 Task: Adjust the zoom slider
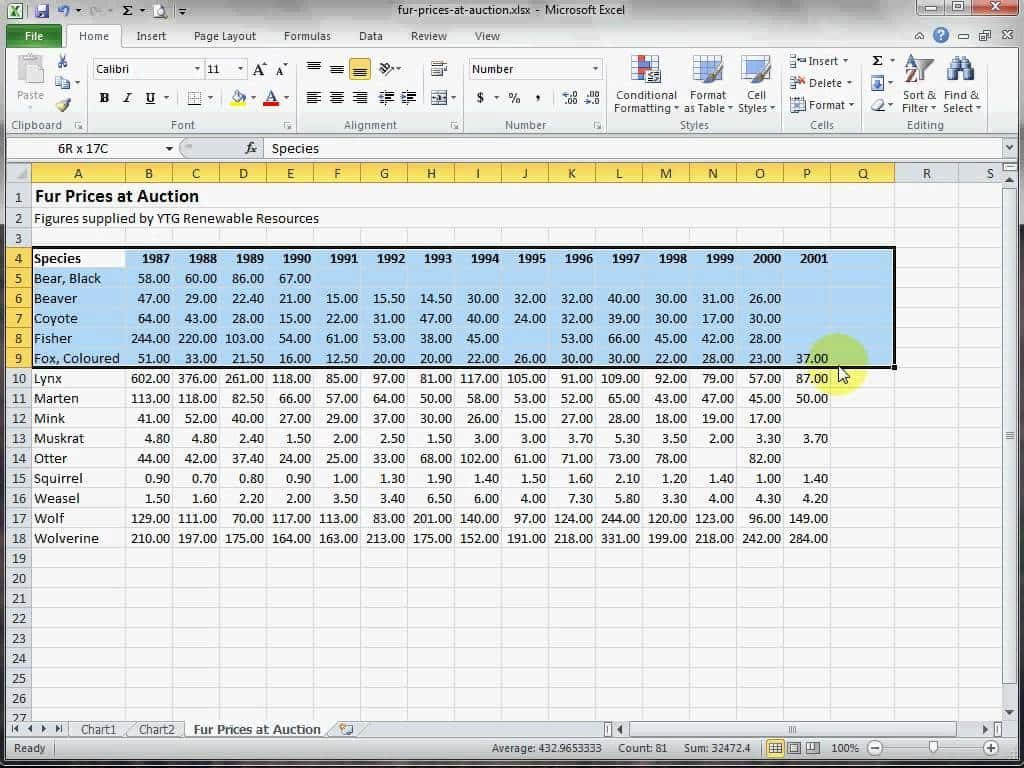click(x=934, y=747)
